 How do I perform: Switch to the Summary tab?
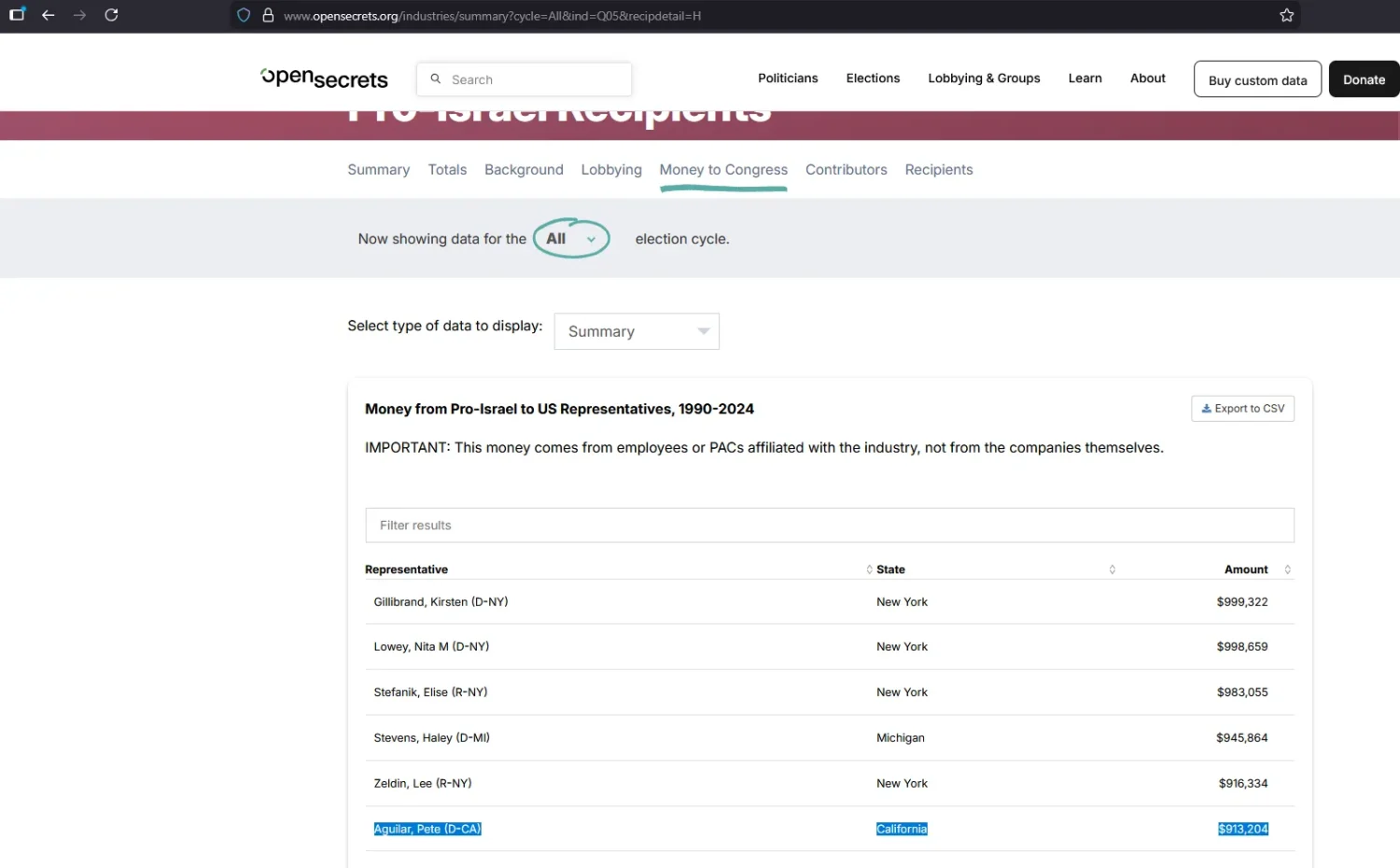(x=378, y=170)
